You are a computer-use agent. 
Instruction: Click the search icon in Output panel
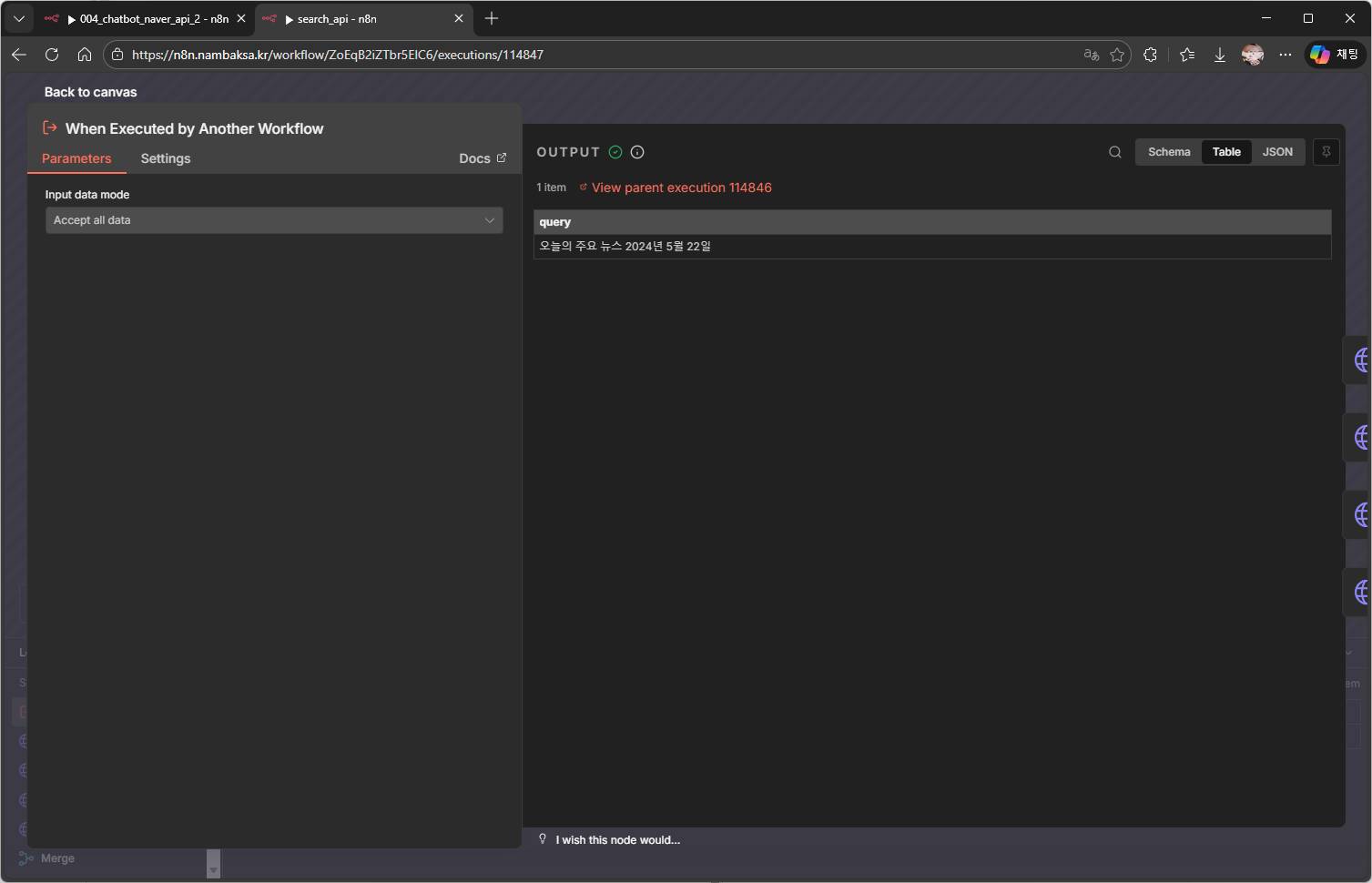[x=1114, y=152]
